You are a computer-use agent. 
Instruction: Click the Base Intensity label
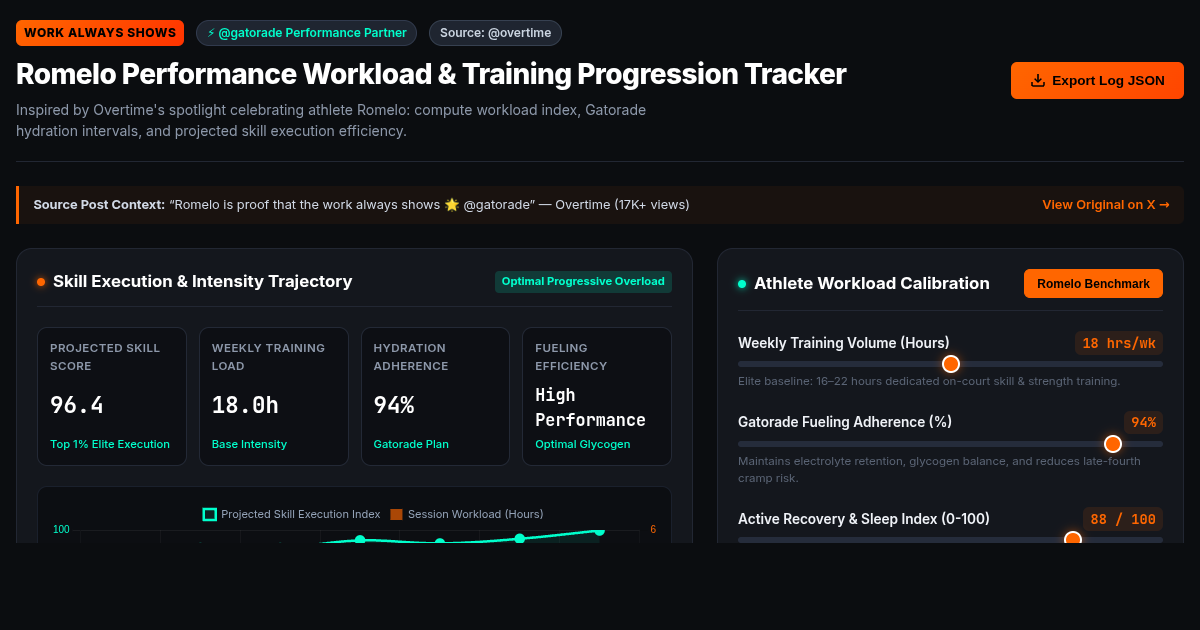point(249,444)
